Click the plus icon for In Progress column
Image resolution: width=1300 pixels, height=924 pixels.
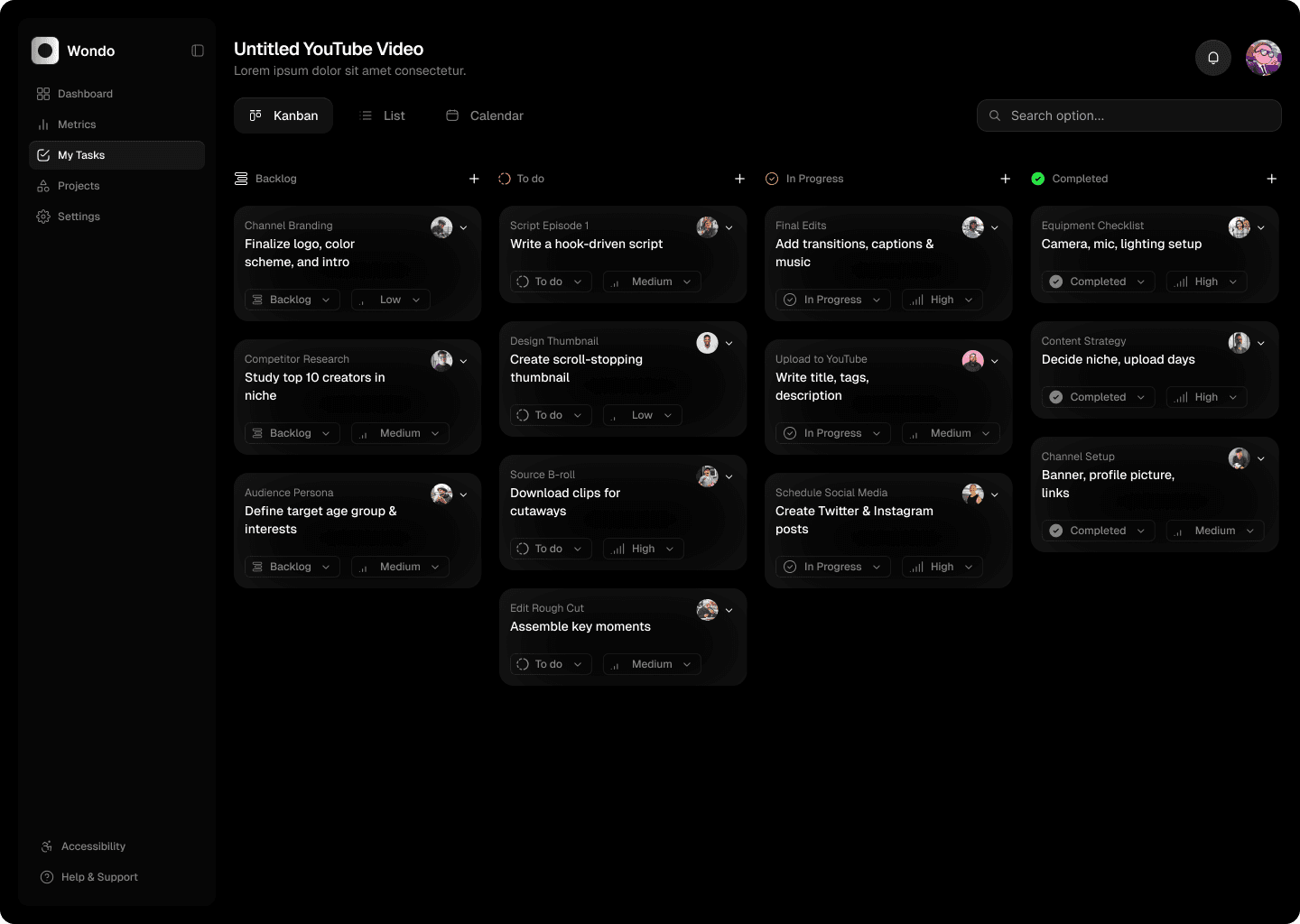click(1005, 179)
